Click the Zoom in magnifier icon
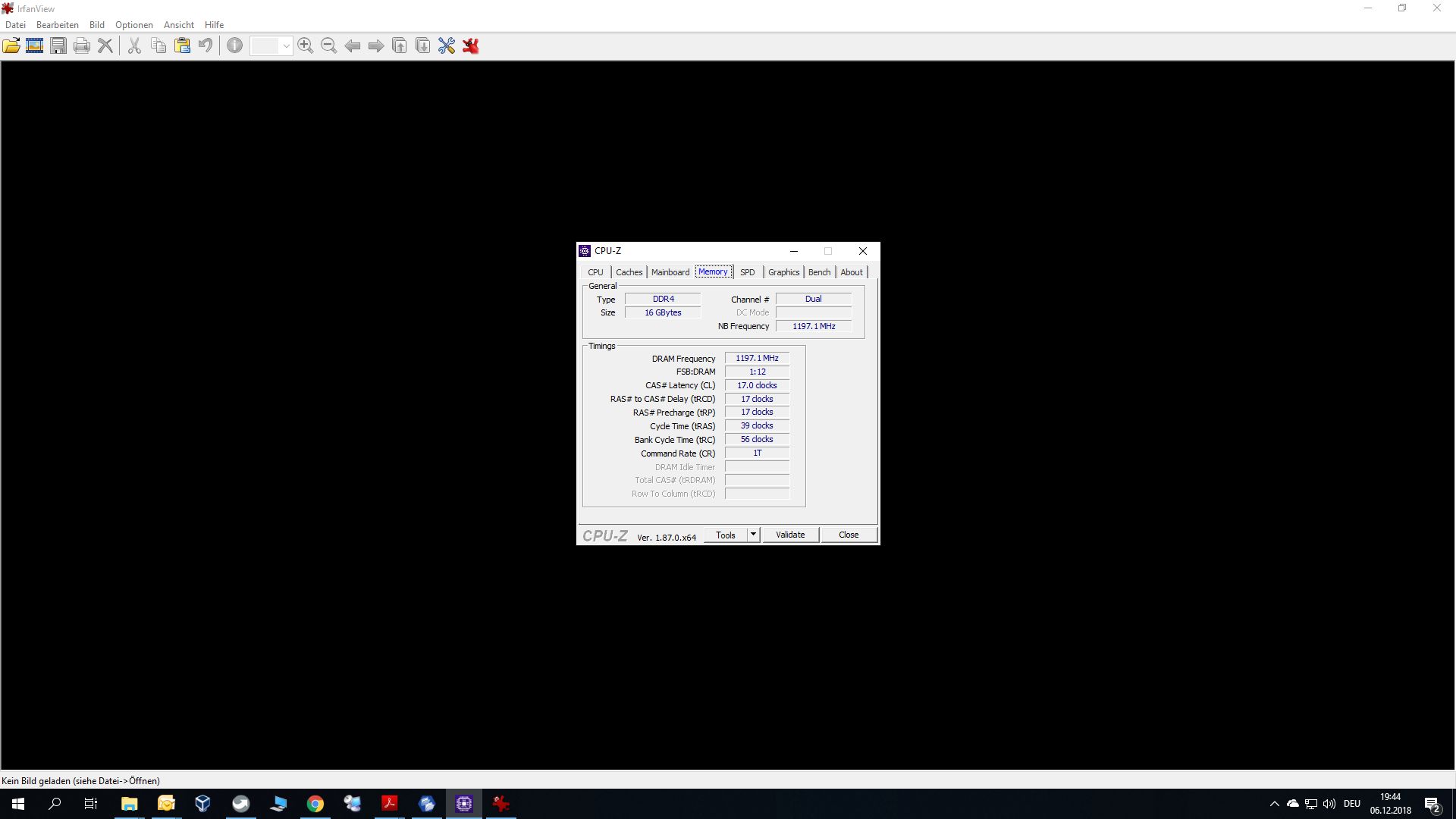This screenshot has width=1456, height=819. point(305,46)
